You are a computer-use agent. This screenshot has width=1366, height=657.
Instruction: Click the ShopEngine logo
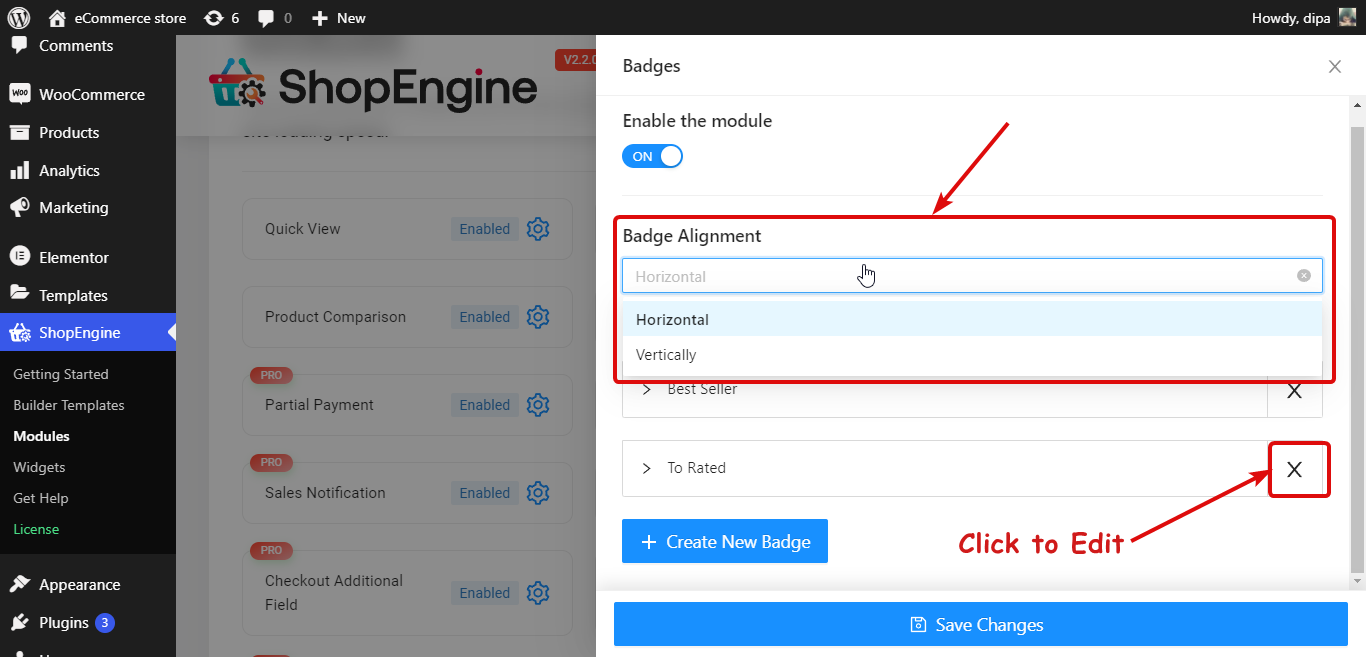[x=372, y=86]
